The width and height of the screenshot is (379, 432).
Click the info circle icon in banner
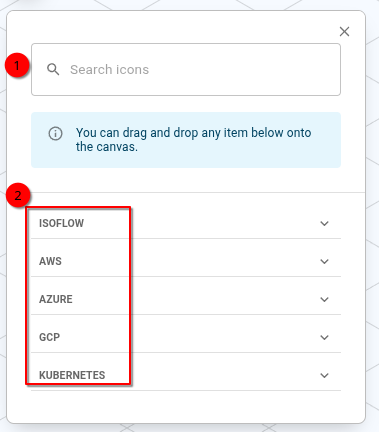click(x=55, y=134)
